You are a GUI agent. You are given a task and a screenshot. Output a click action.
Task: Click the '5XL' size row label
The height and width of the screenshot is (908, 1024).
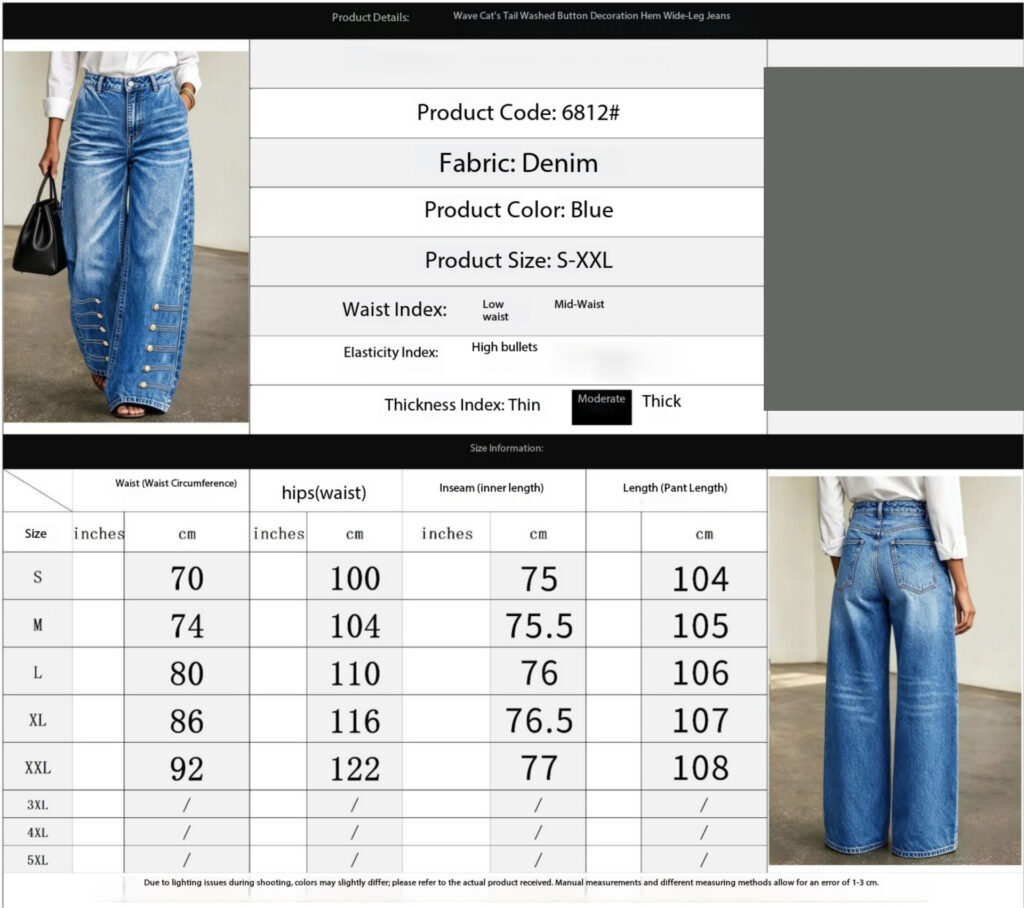click(37, 860)
